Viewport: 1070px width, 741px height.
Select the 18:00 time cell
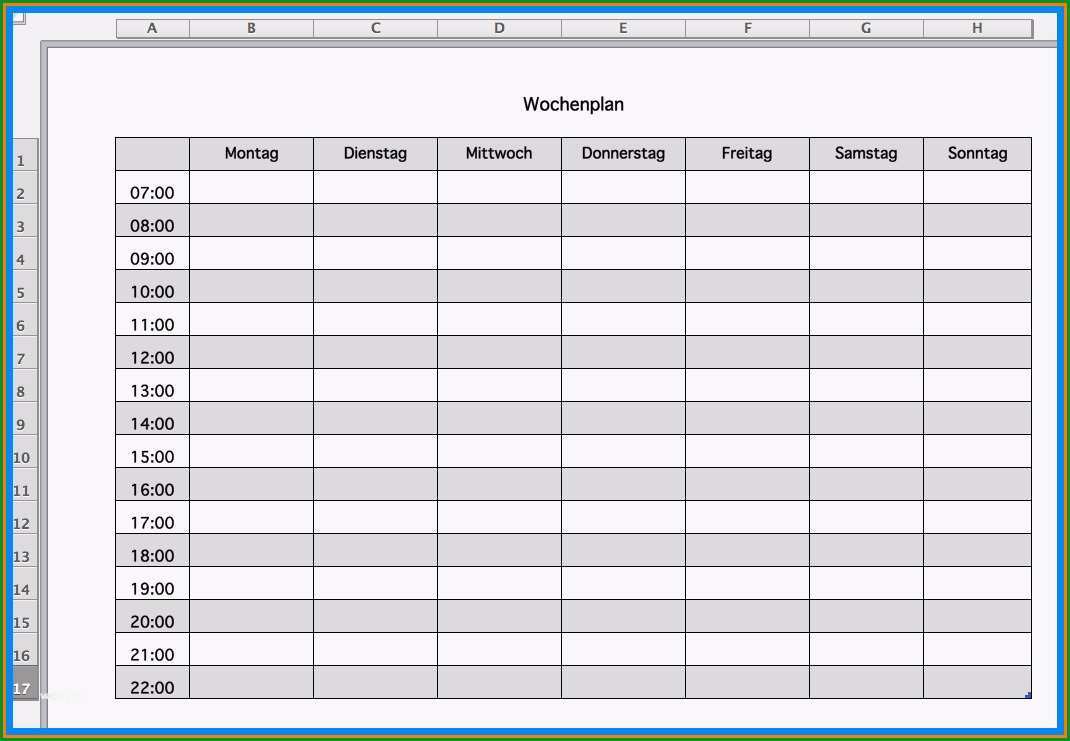(152, 550)
